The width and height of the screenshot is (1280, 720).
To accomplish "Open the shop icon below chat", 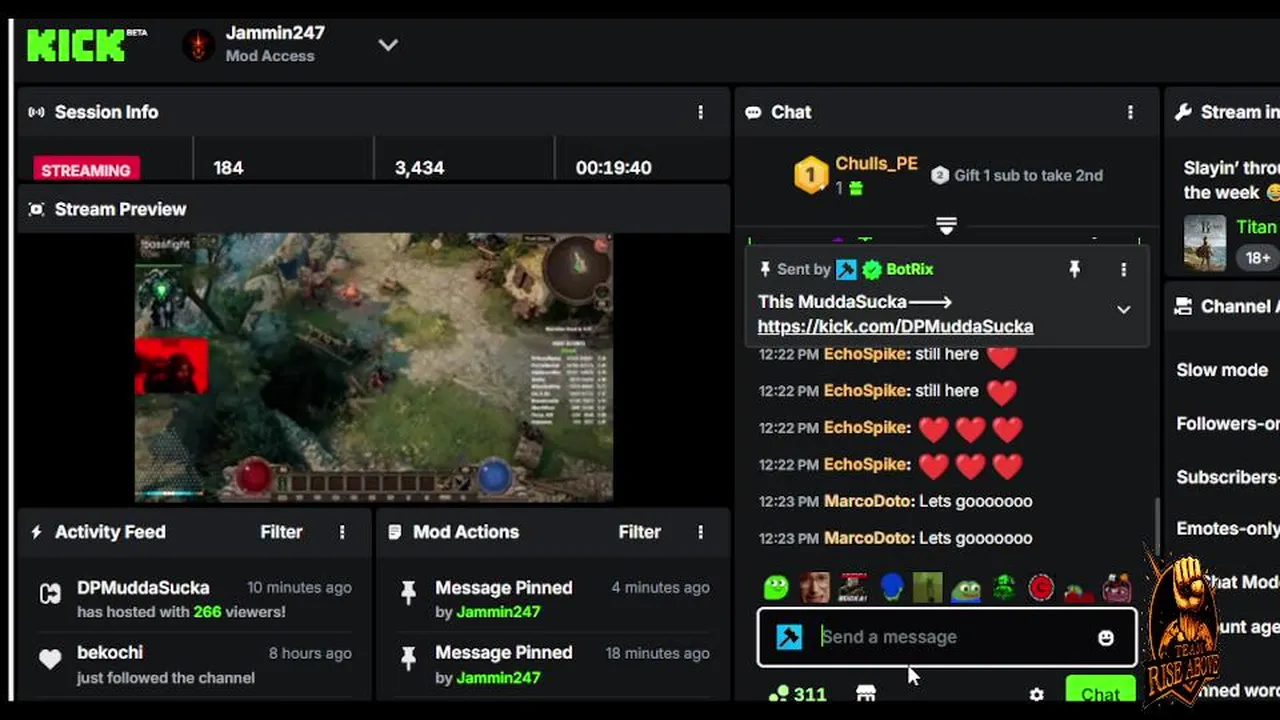I will tap(866, 693).
